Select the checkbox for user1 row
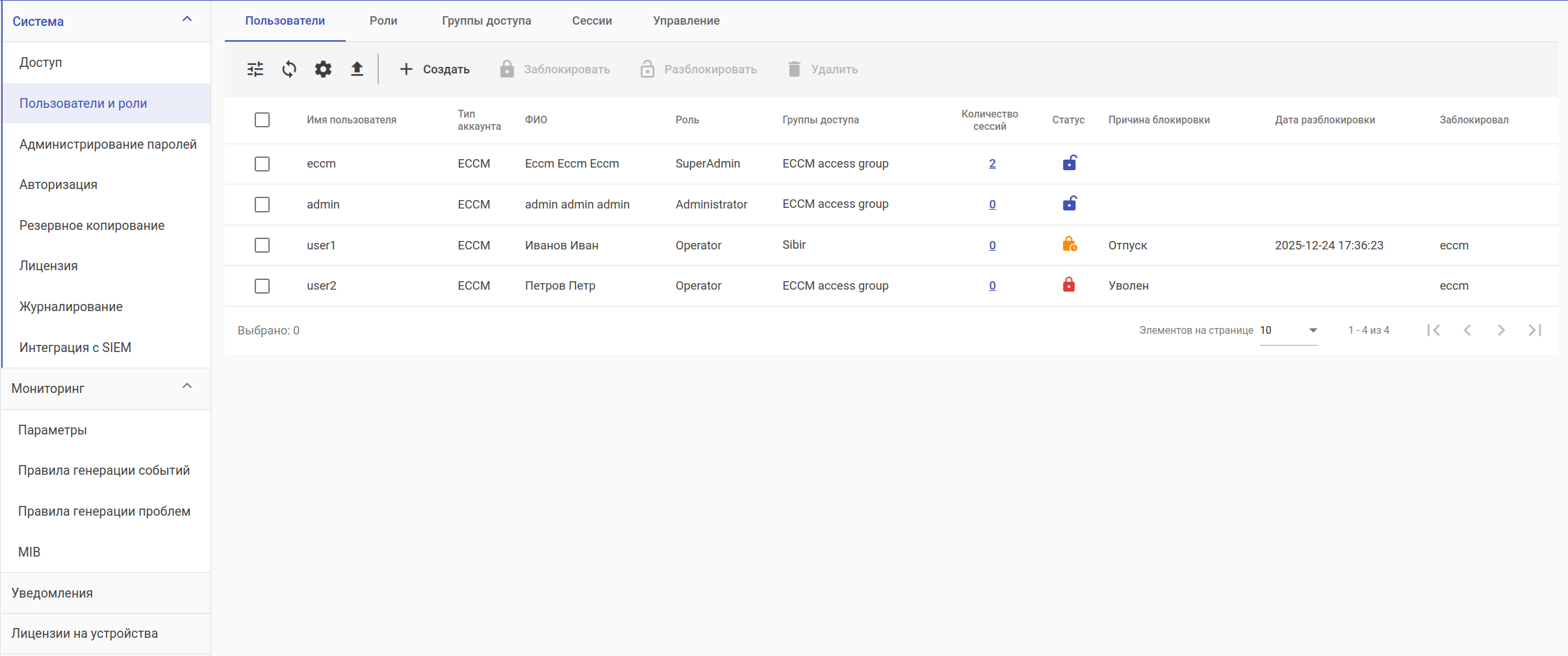Image resolution: width=1568 pixels, height=656 pixels. 262,245
